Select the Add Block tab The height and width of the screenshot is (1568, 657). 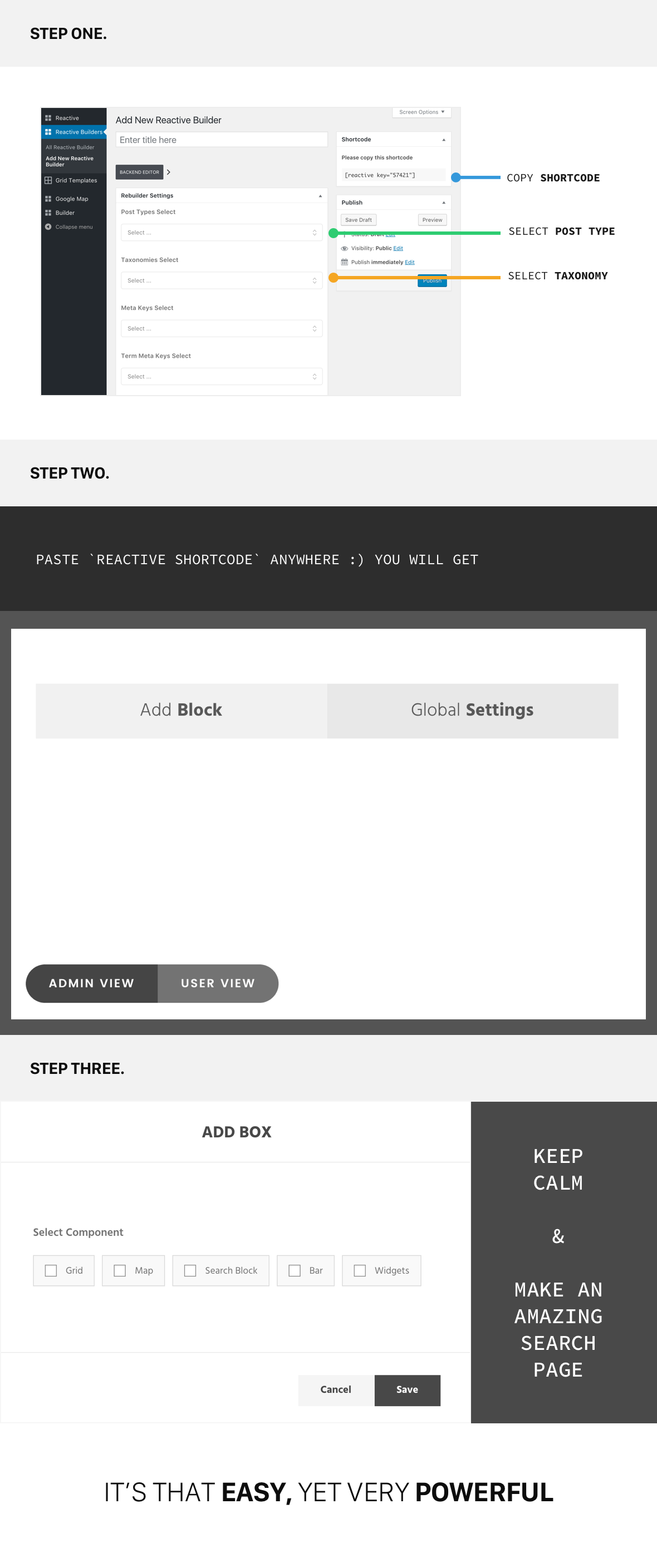coord(182,711)
